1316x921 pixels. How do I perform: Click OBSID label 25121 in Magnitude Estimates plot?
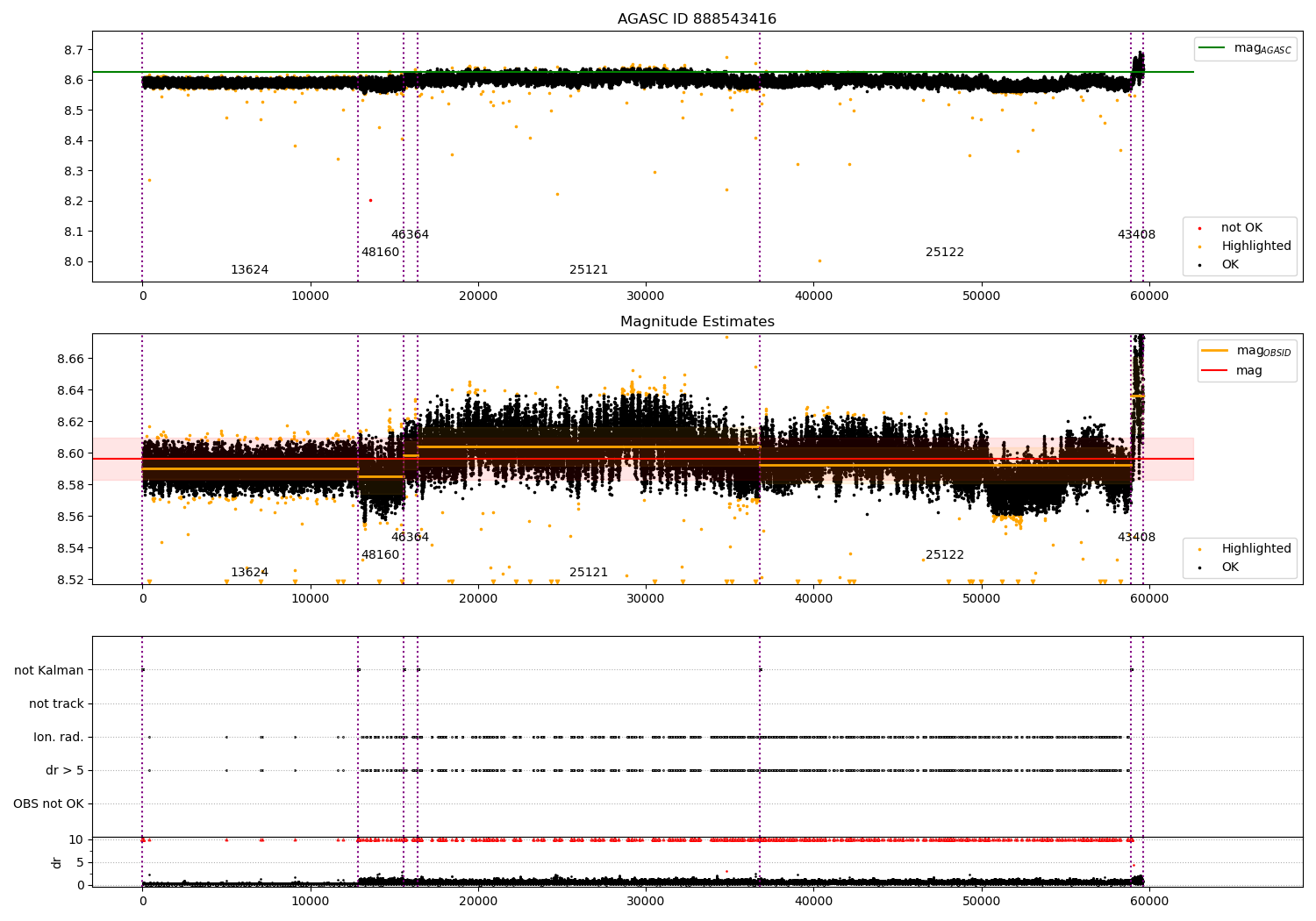point(589,573)
